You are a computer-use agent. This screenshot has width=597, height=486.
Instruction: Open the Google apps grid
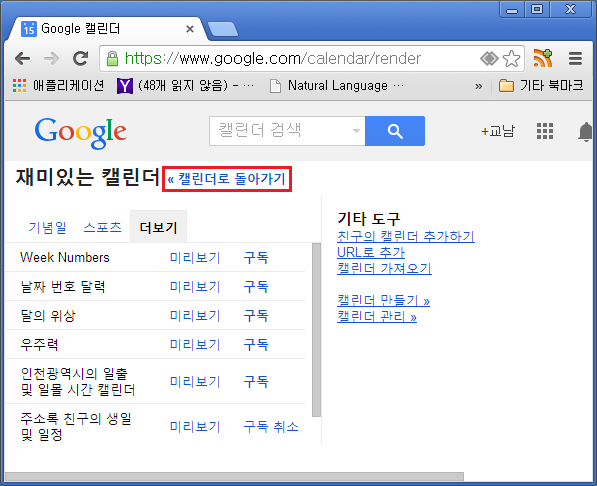click(545, 131)
